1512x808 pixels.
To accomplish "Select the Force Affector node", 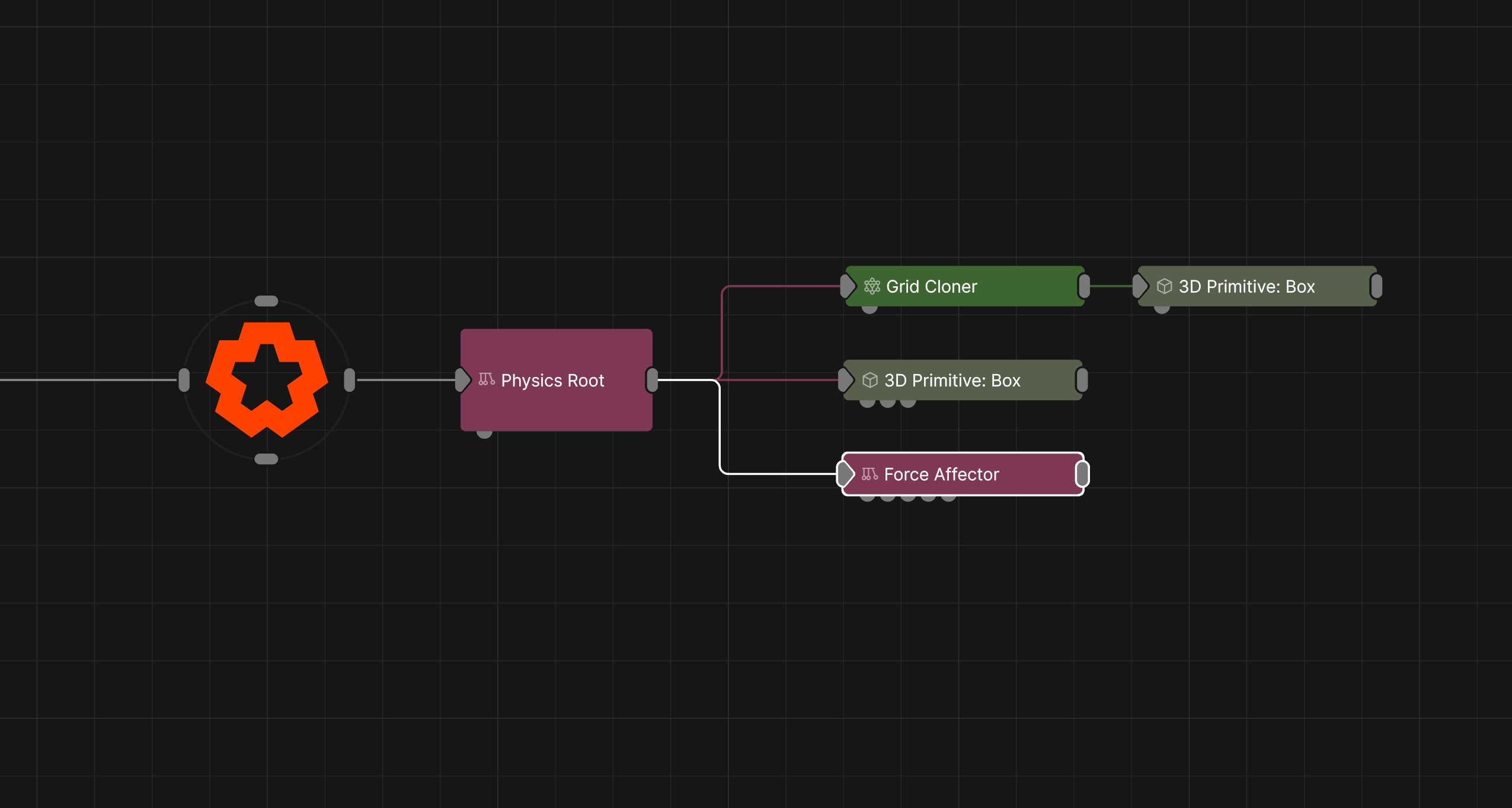I will tap(963, 474).
